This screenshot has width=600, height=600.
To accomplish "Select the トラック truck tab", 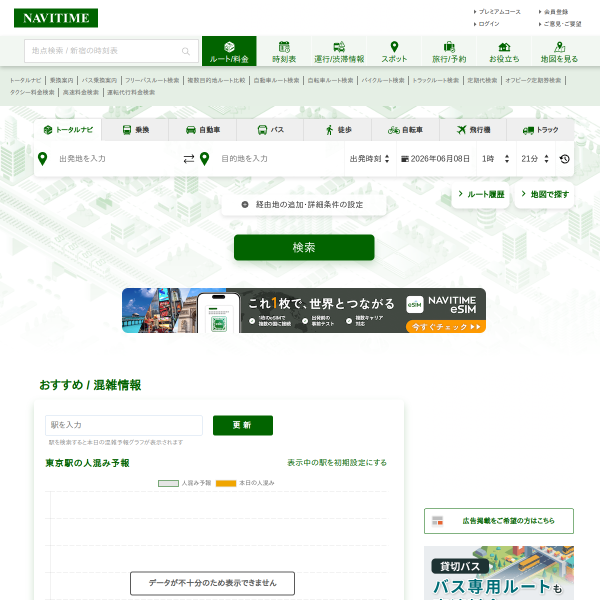I will [540, 130].
